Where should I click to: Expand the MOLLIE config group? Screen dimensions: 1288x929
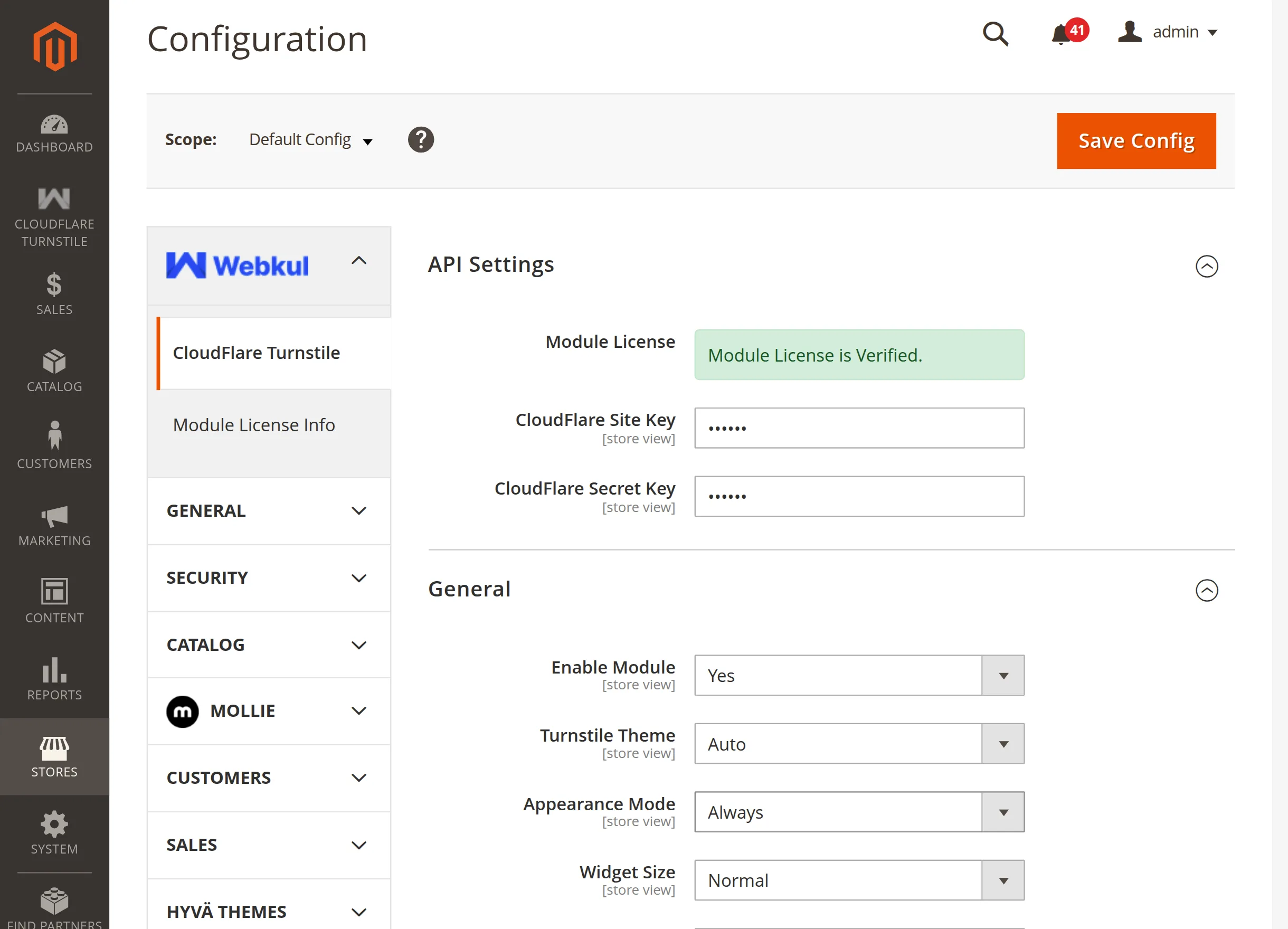click(x=269, y=711)
